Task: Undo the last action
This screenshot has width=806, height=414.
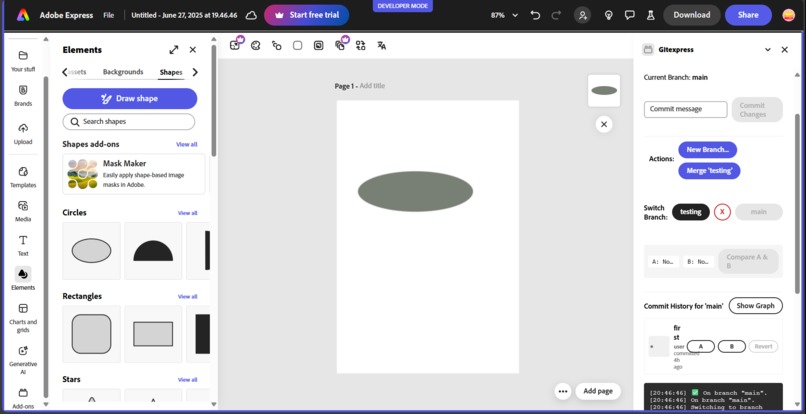Action: click(535, 15)
